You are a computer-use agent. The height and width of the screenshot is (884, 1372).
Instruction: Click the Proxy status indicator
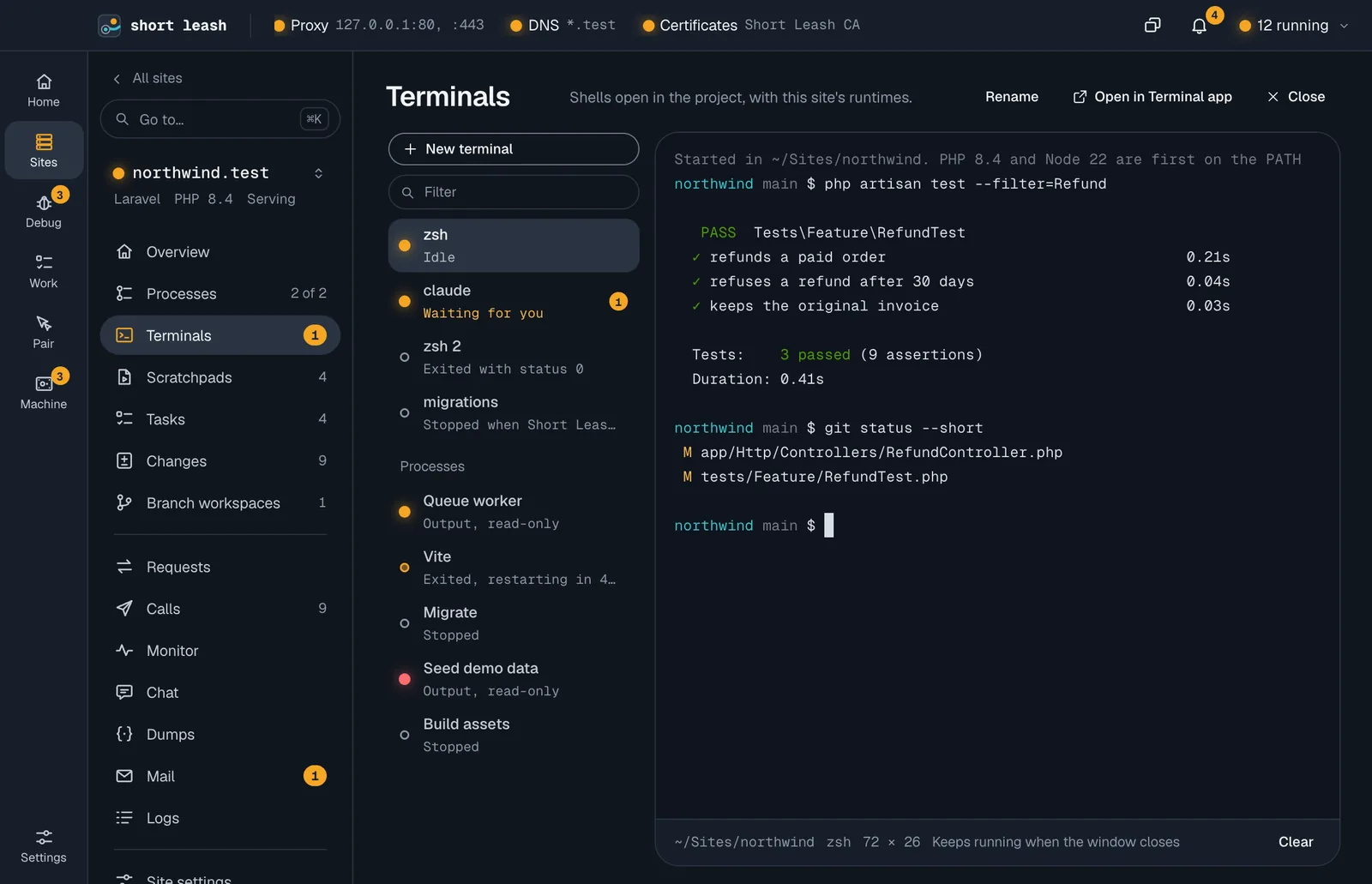point(378,26)
